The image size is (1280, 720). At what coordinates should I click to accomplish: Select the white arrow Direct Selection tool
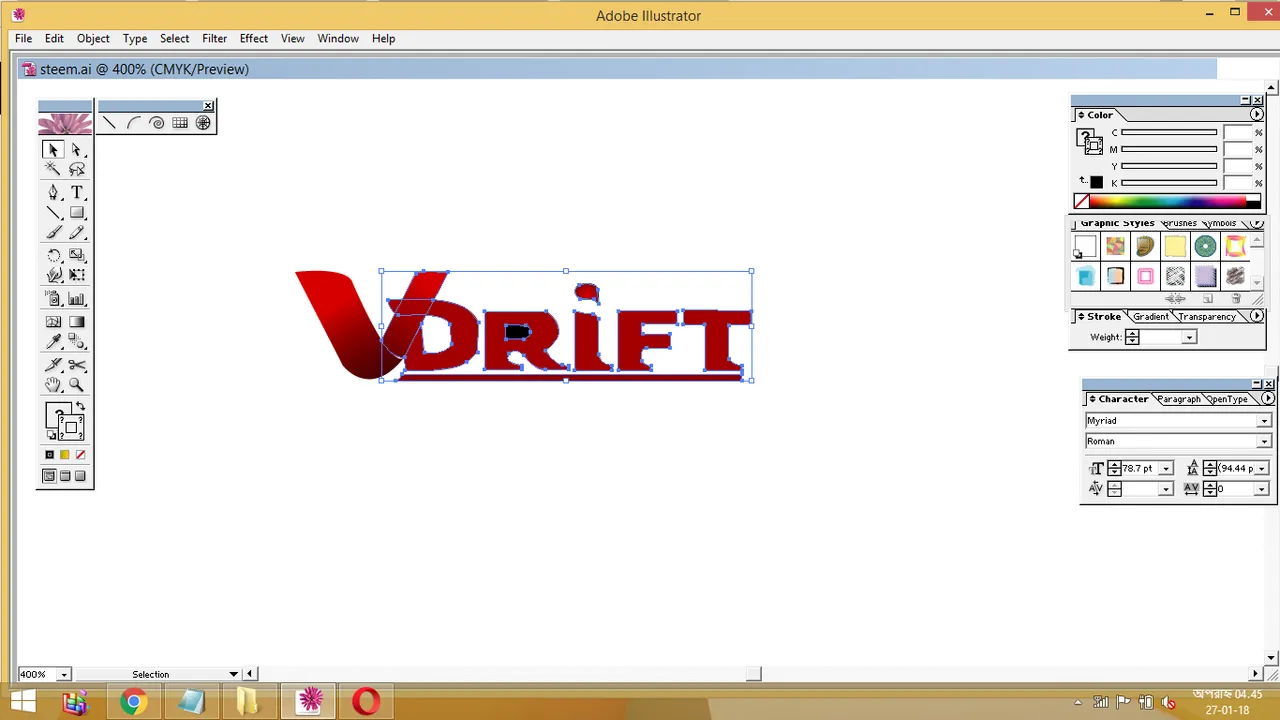tap(77, 150)
